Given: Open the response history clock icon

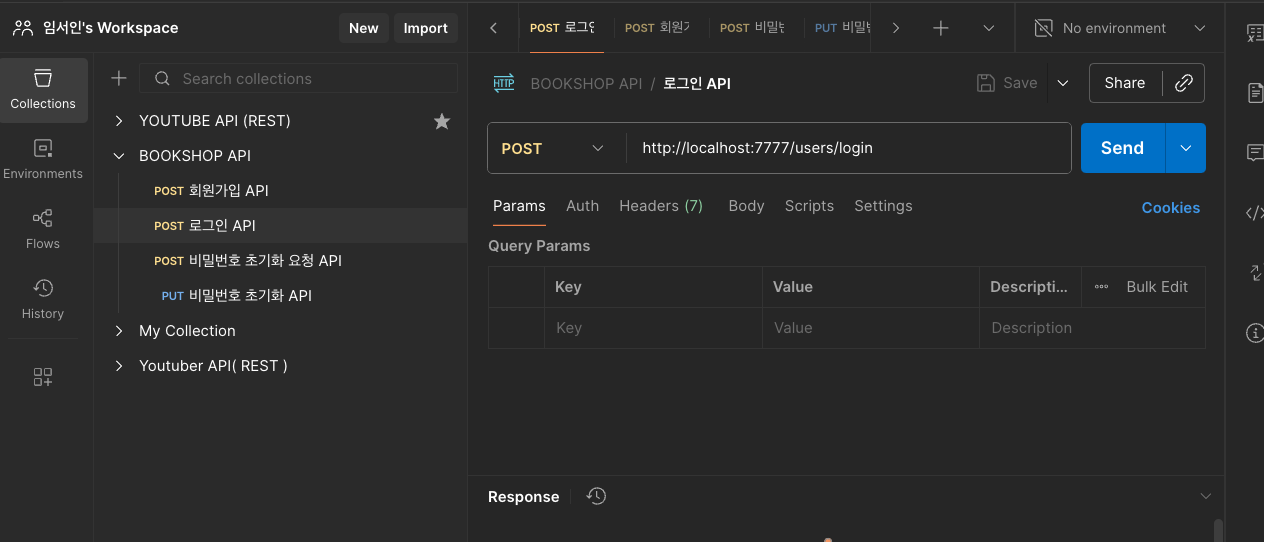Looking at the screenshot, I should pos(597,496).
